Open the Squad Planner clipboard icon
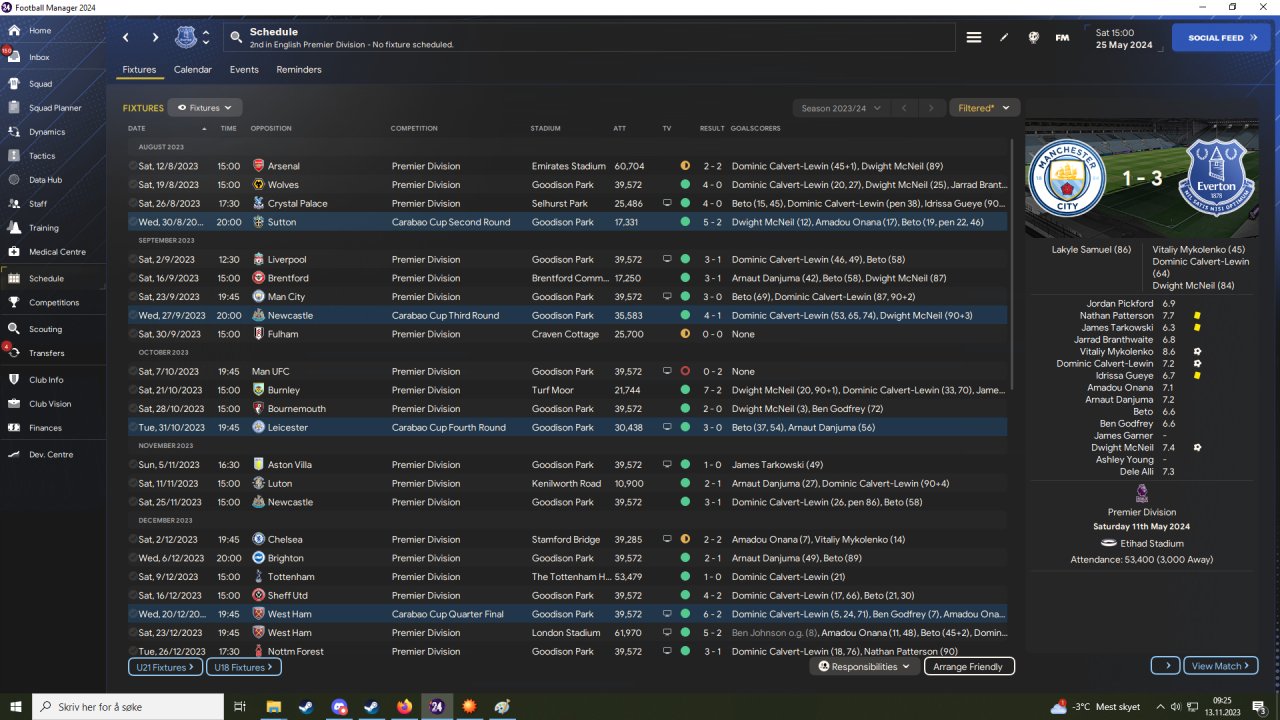 click(14, 108)
